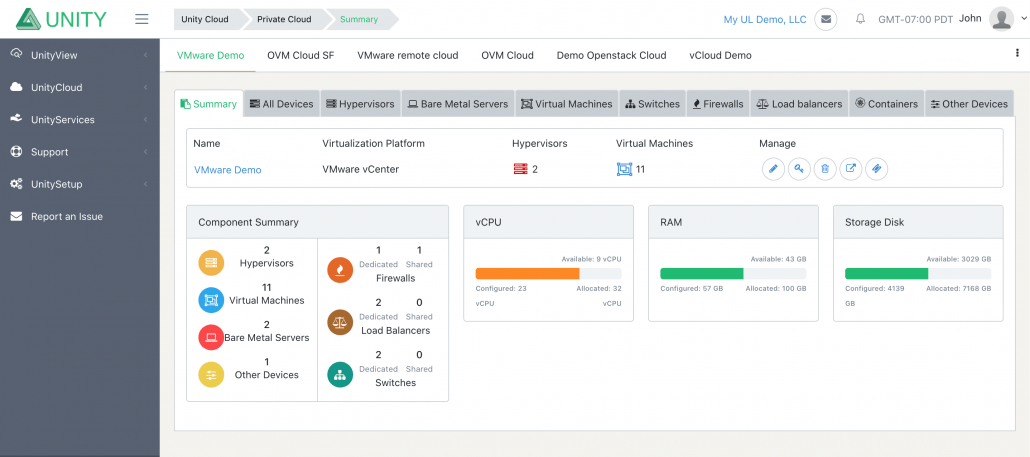
Task: Click the brown Load Balancers scale icon
Action: coord(340,322)
